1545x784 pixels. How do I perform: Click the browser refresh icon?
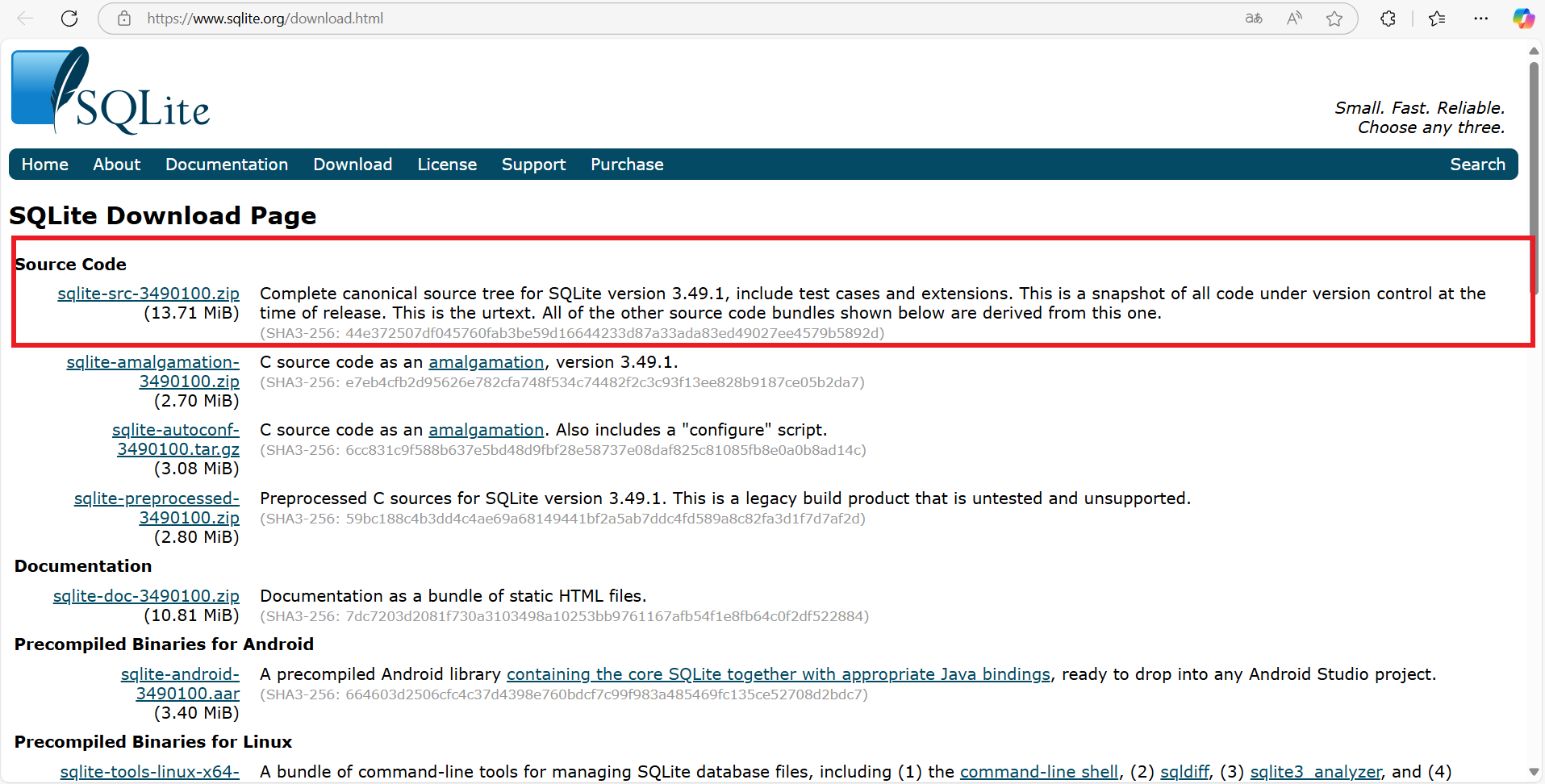tap(69, 19)
